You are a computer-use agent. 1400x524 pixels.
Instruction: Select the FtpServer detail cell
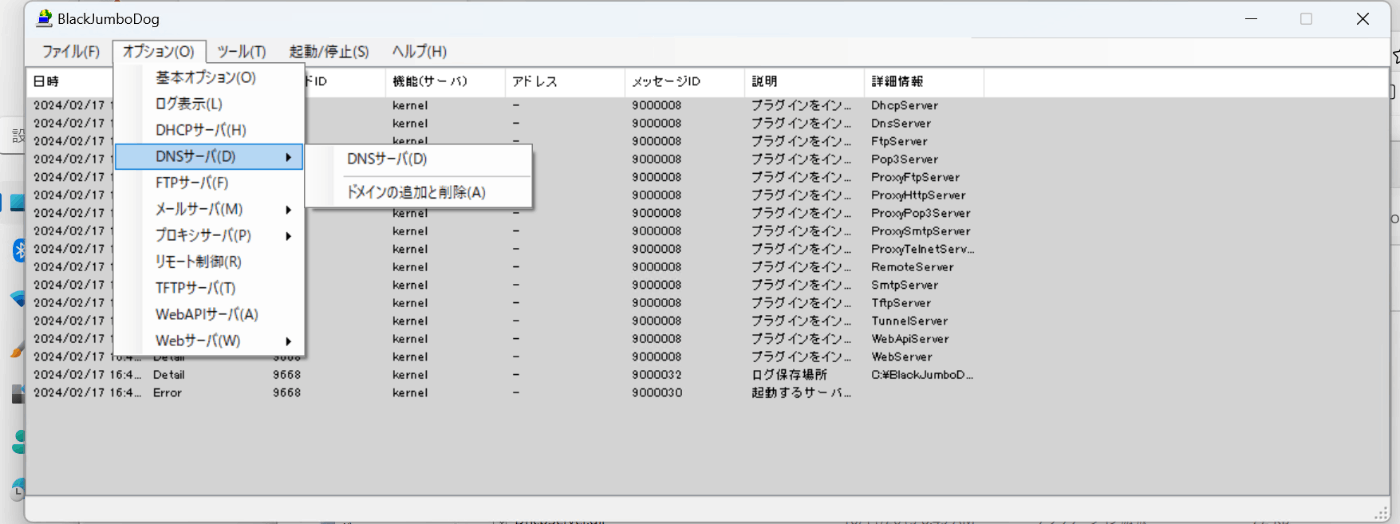point(899,141)
